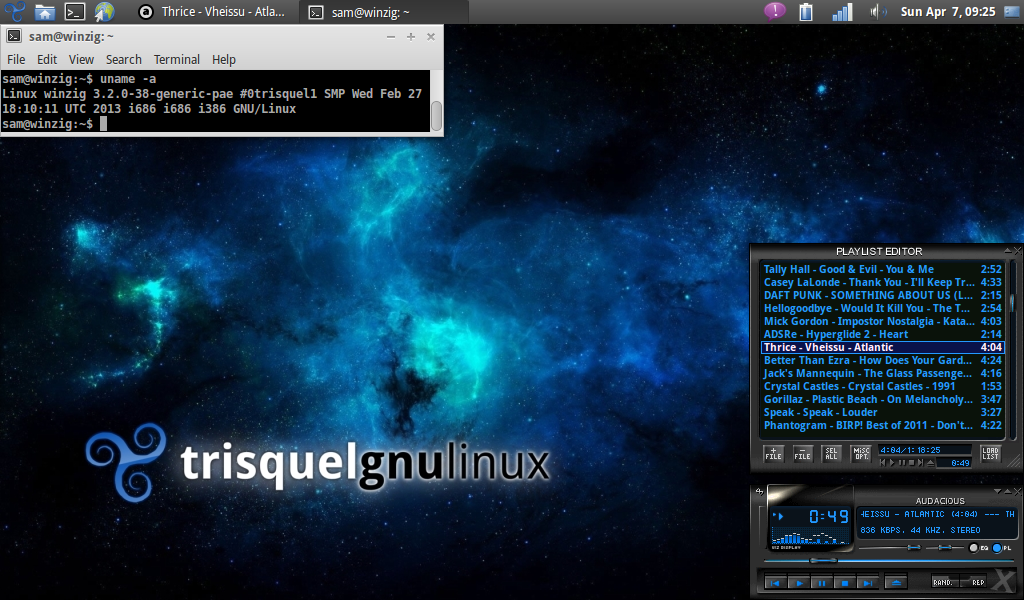Click the + FILE button in Playlist Editor
This screenshot has width=1024, height=600.
click(773, 454)
